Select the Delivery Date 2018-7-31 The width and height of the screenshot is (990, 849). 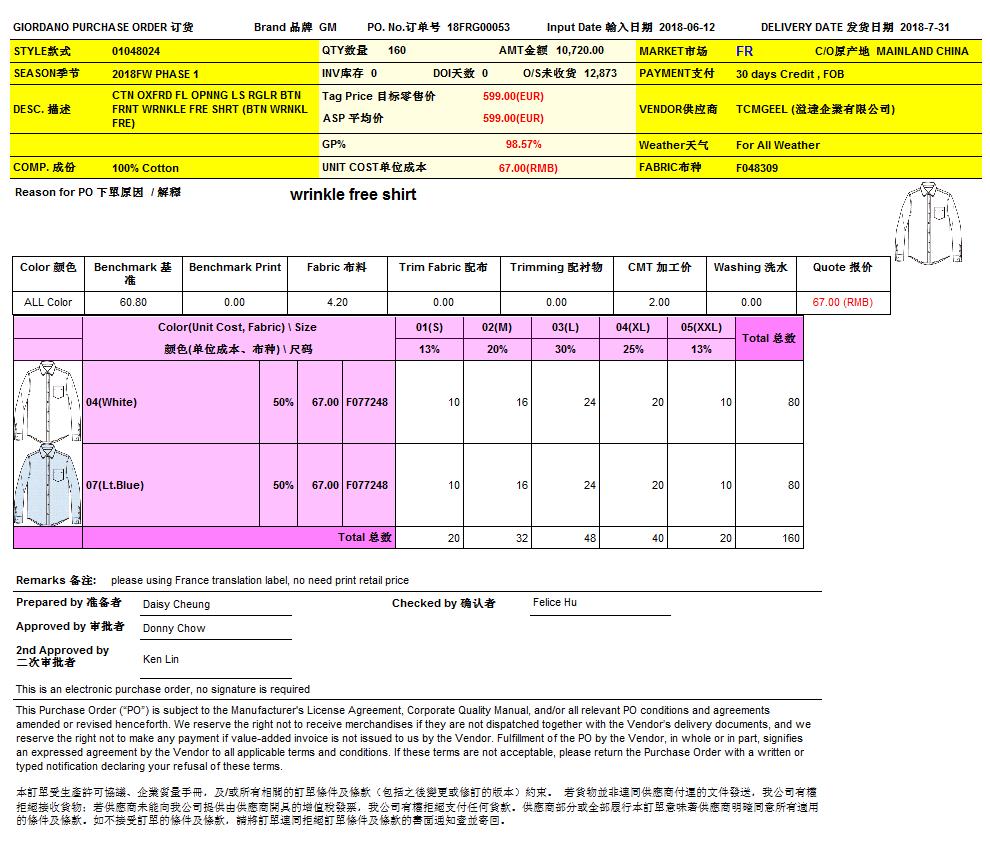click(x=926, y=28)
